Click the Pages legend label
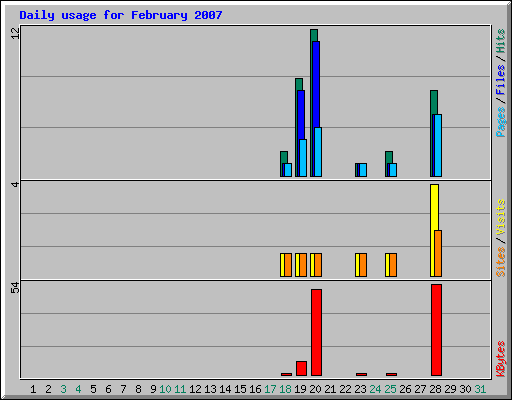This screenshot has width=512, height=400. click(x=501, y=122)
